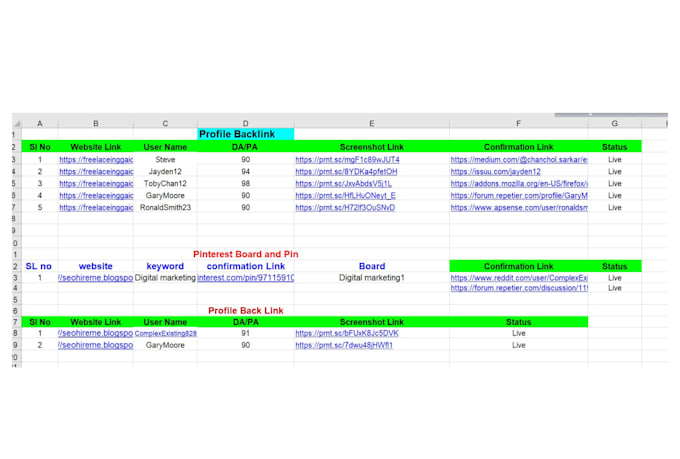Select the blue website header cell
680x459 pixels.
click(x=95, y=266)
